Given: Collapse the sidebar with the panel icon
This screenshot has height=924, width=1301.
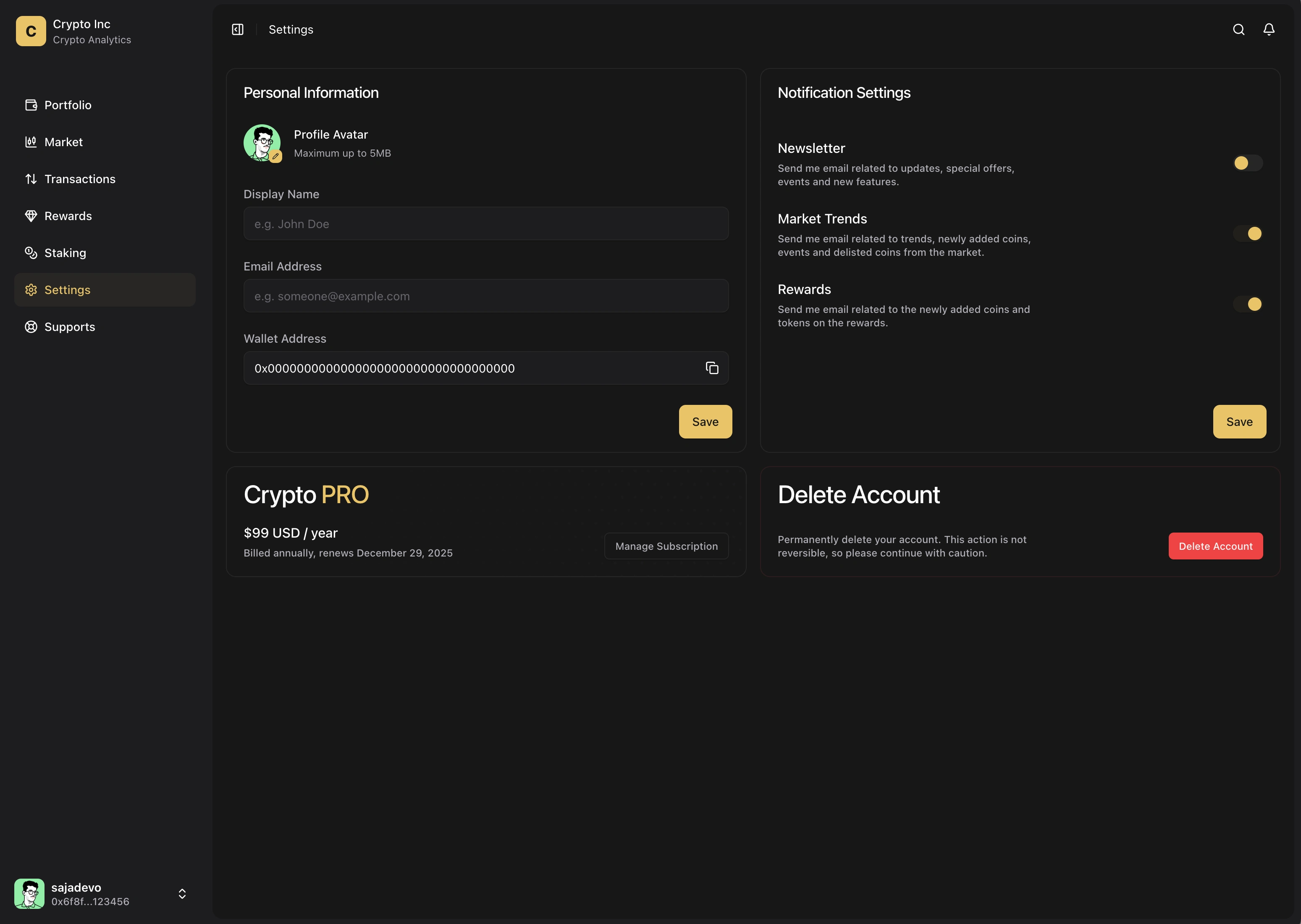Looking at the screenshot, I should 238,29.
